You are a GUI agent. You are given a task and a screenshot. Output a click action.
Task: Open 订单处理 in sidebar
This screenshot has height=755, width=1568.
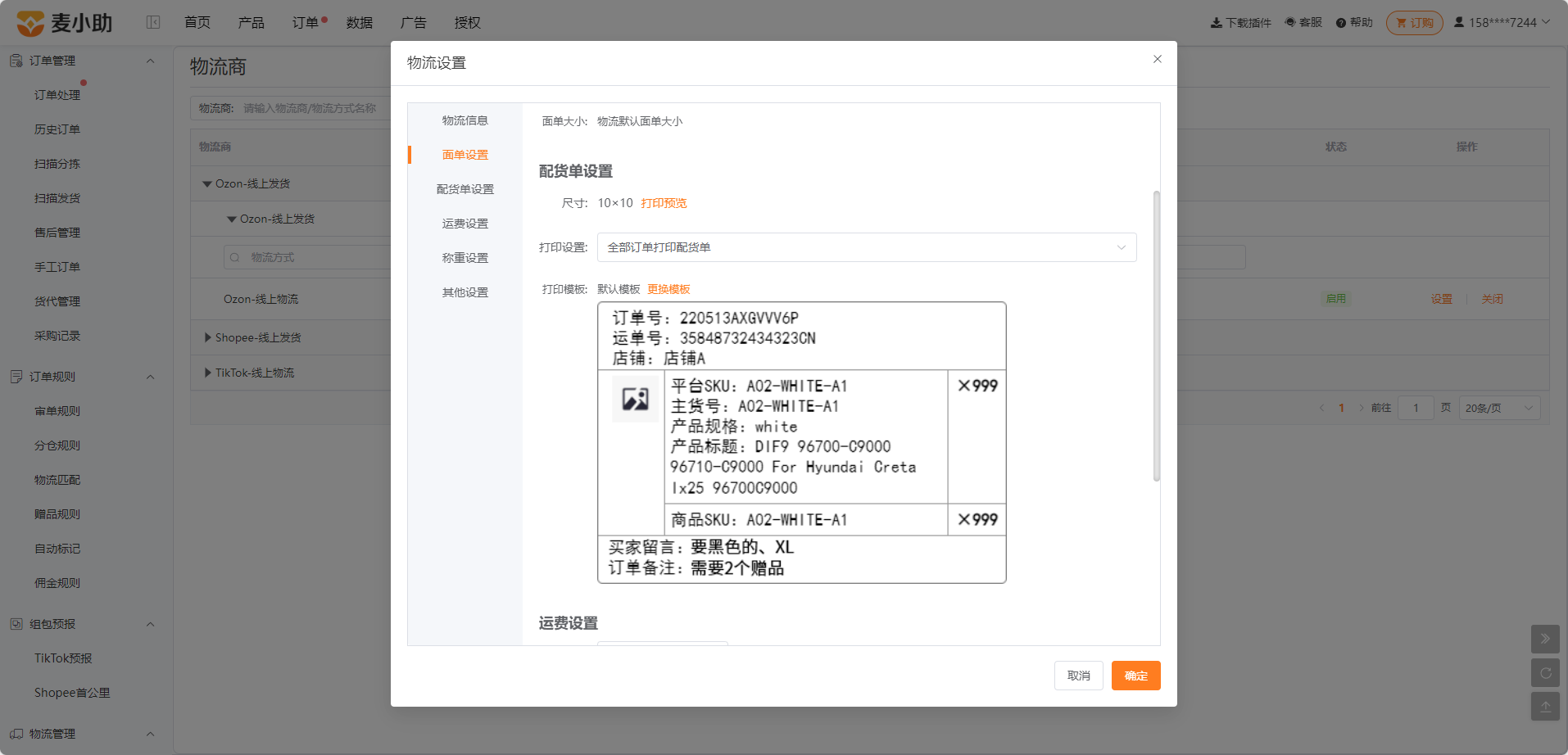coord(57,95)
